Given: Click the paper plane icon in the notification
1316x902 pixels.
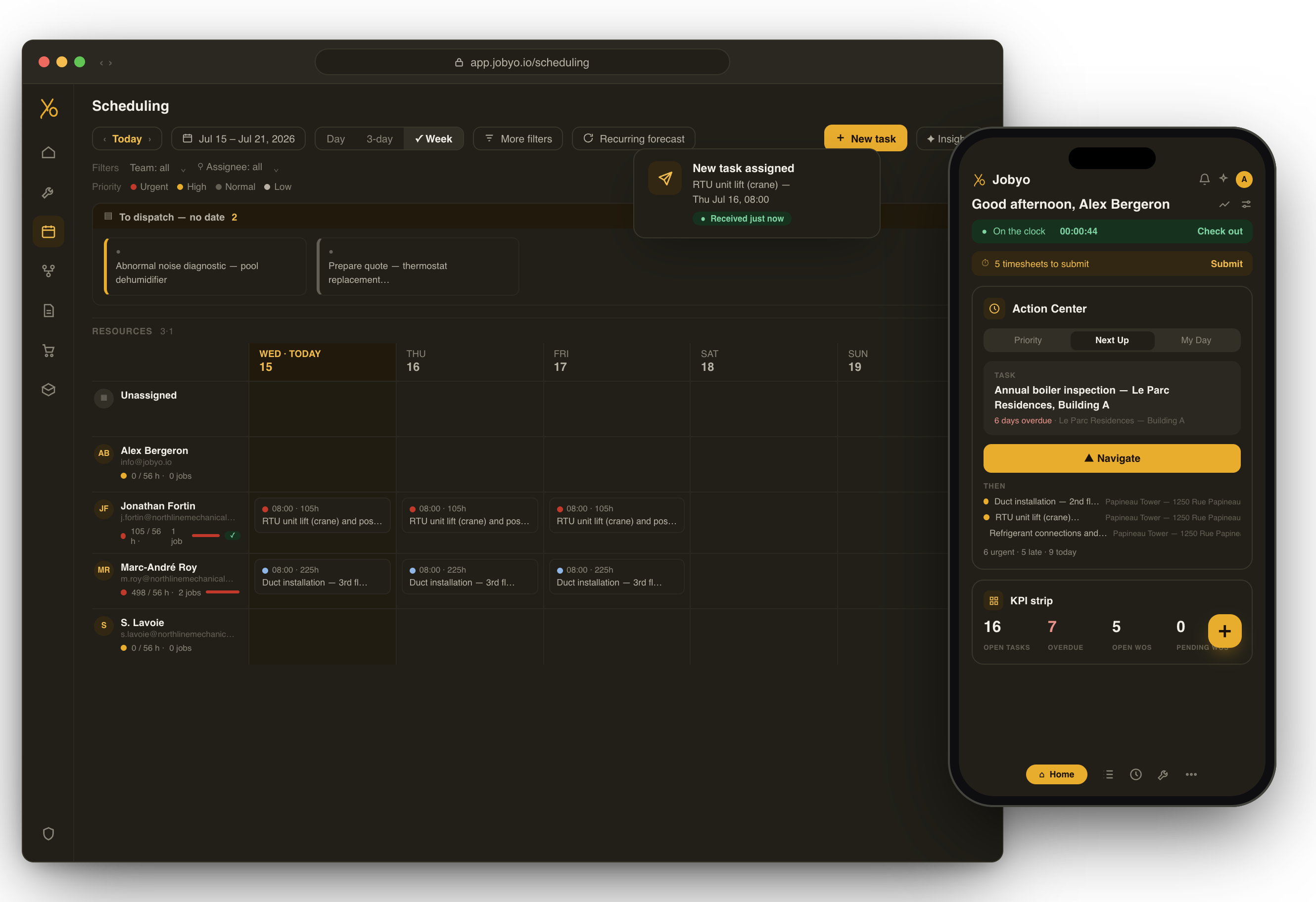Looking at the screenshot, I should point(665,178).
